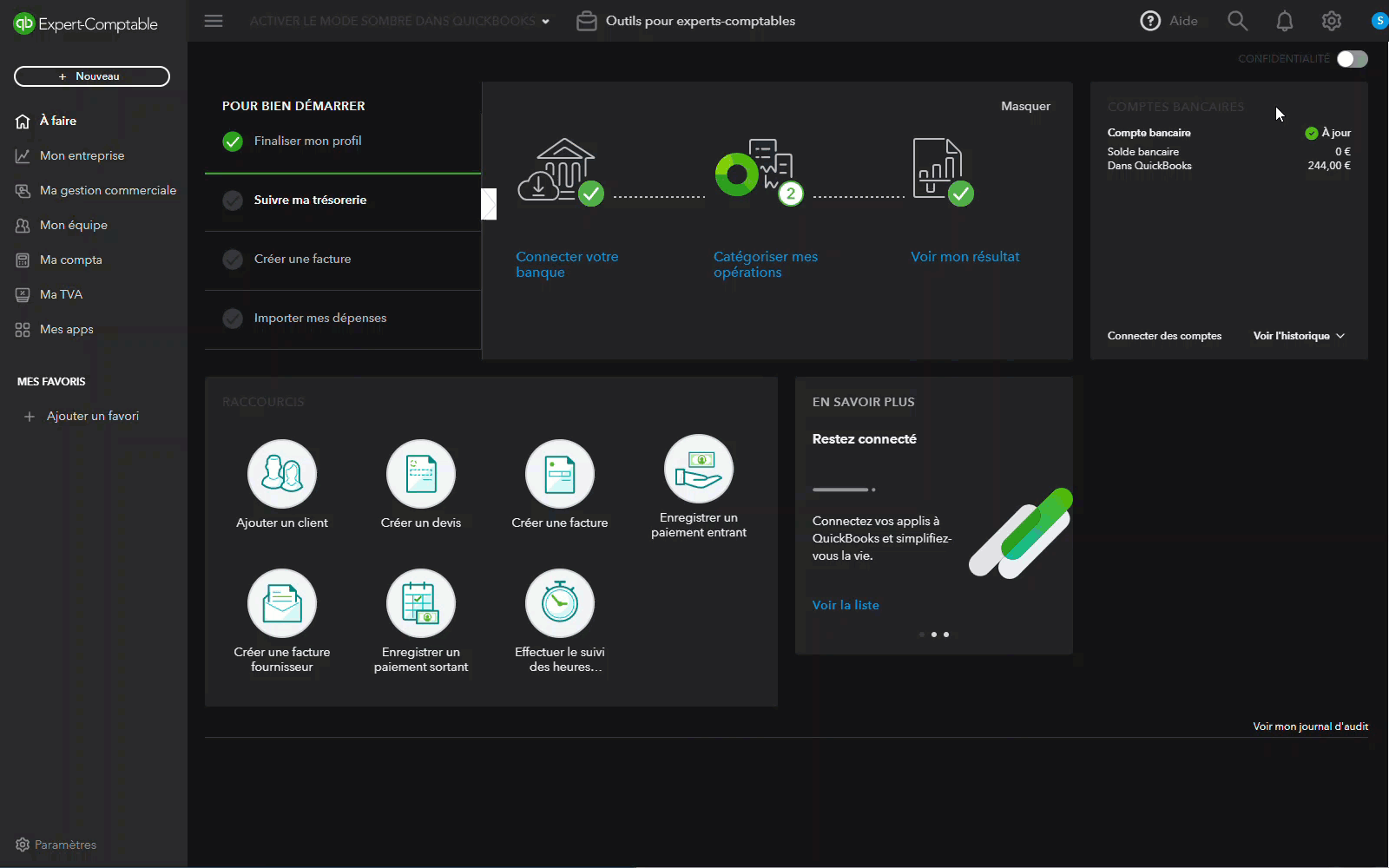
Task: Click the 244,00 € QuickBooks balance
Action: point(1329,166)
